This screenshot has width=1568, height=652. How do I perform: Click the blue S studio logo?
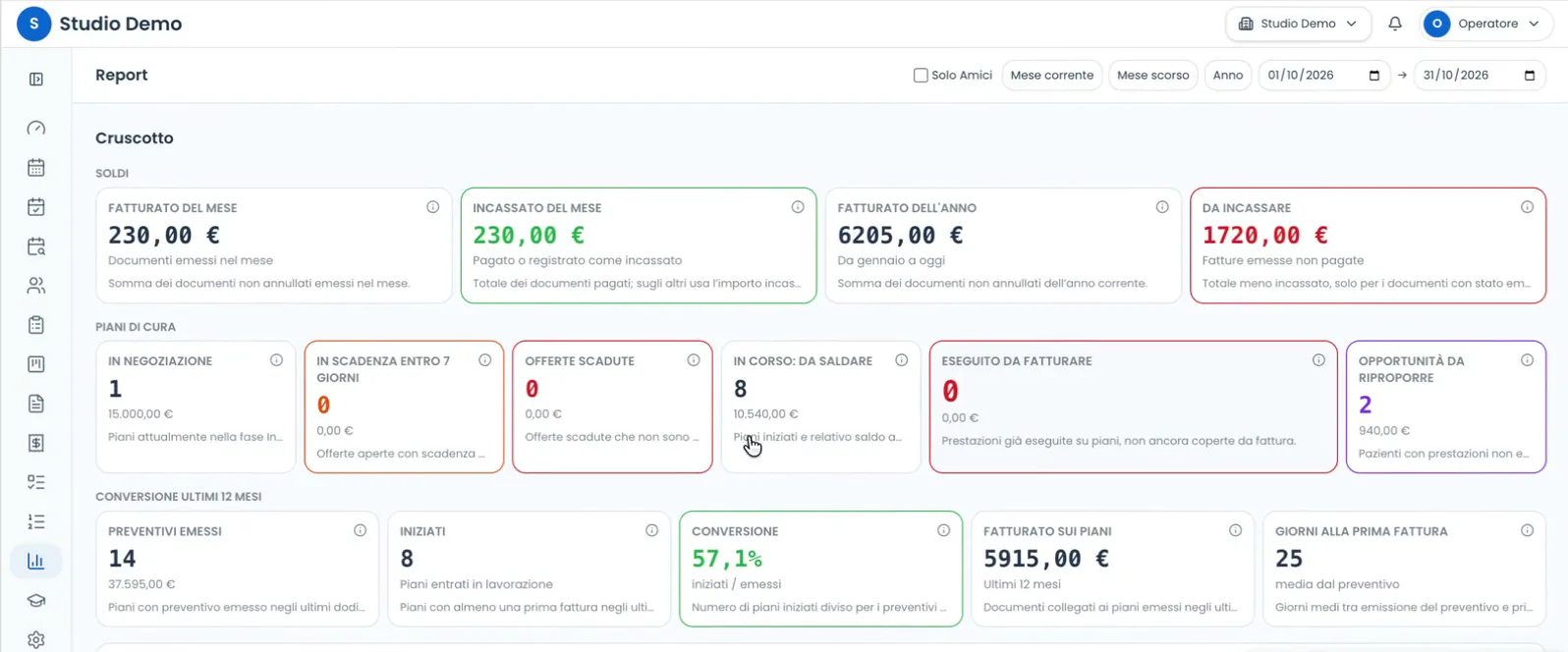pos(34,24)
